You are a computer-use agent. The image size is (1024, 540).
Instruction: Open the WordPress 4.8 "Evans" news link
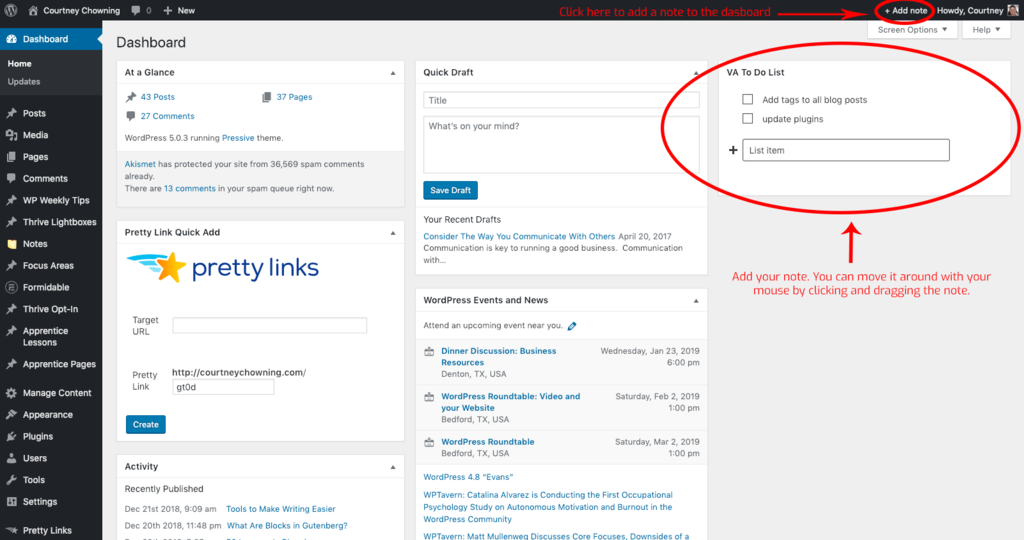tap(468, 477)
